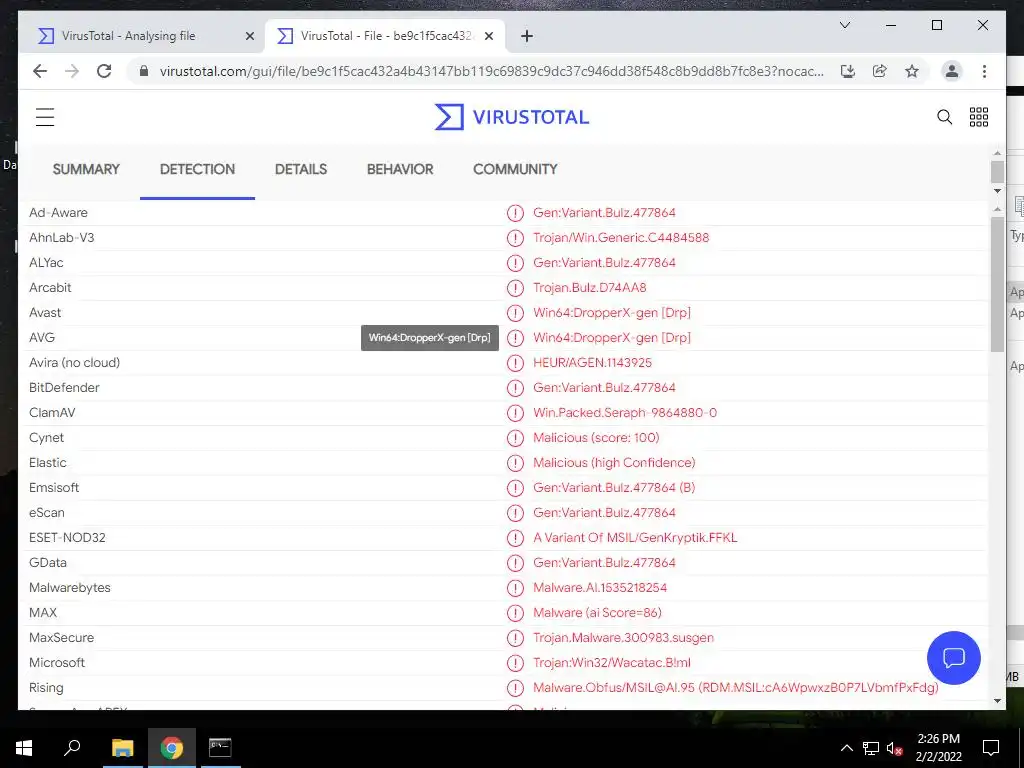Share this page via address bar icon

pos(880,71)
